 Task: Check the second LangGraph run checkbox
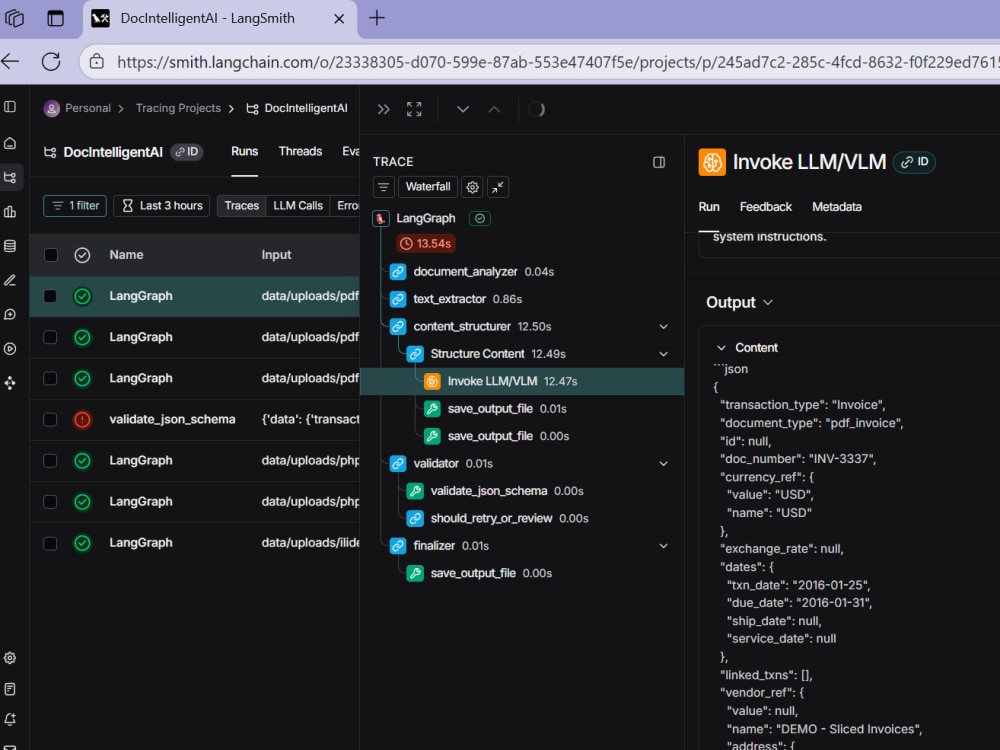[x=50, y=337]
